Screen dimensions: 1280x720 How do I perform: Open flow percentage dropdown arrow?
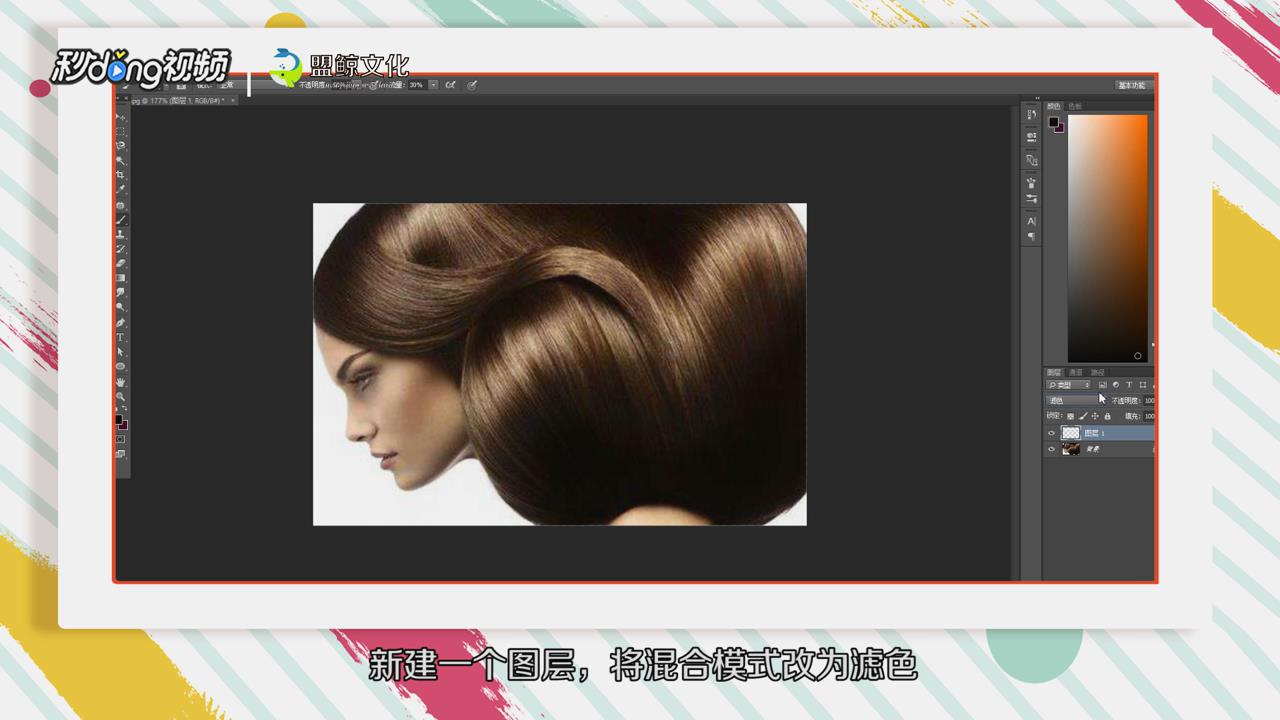(433, 85)
